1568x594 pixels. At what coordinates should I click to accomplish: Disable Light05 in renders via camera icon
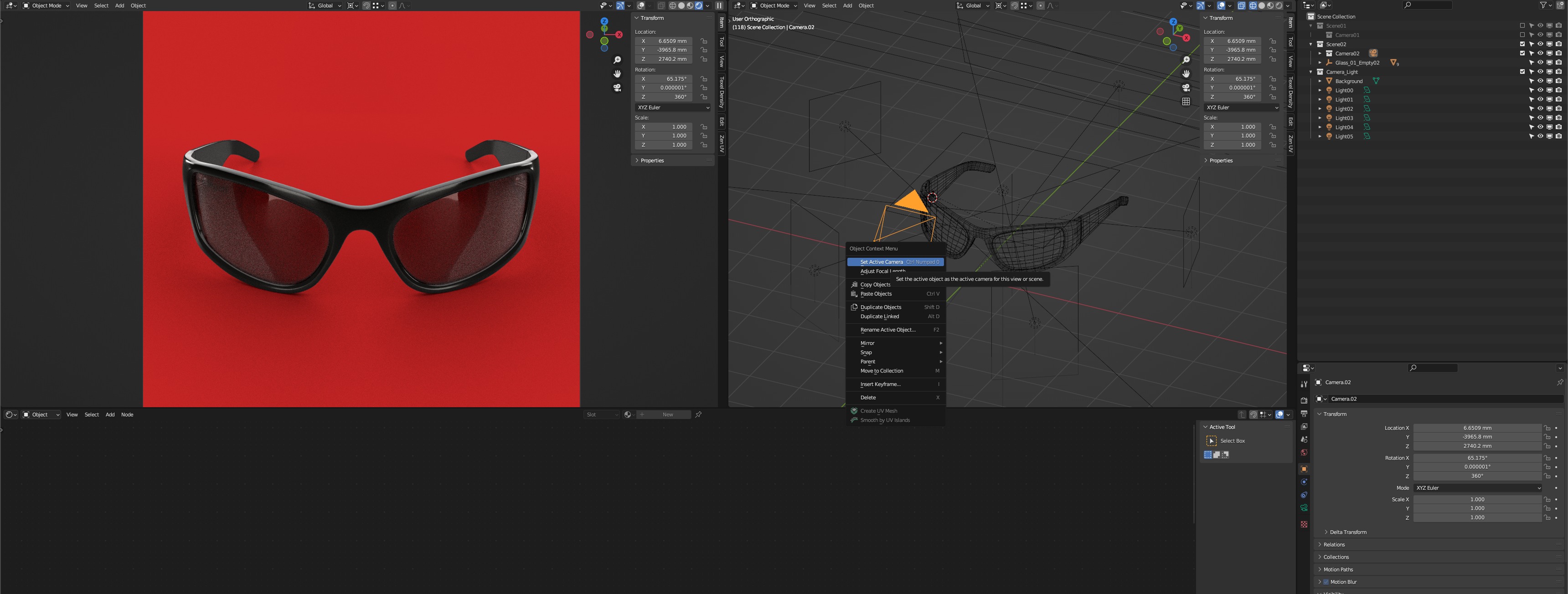1558,136
